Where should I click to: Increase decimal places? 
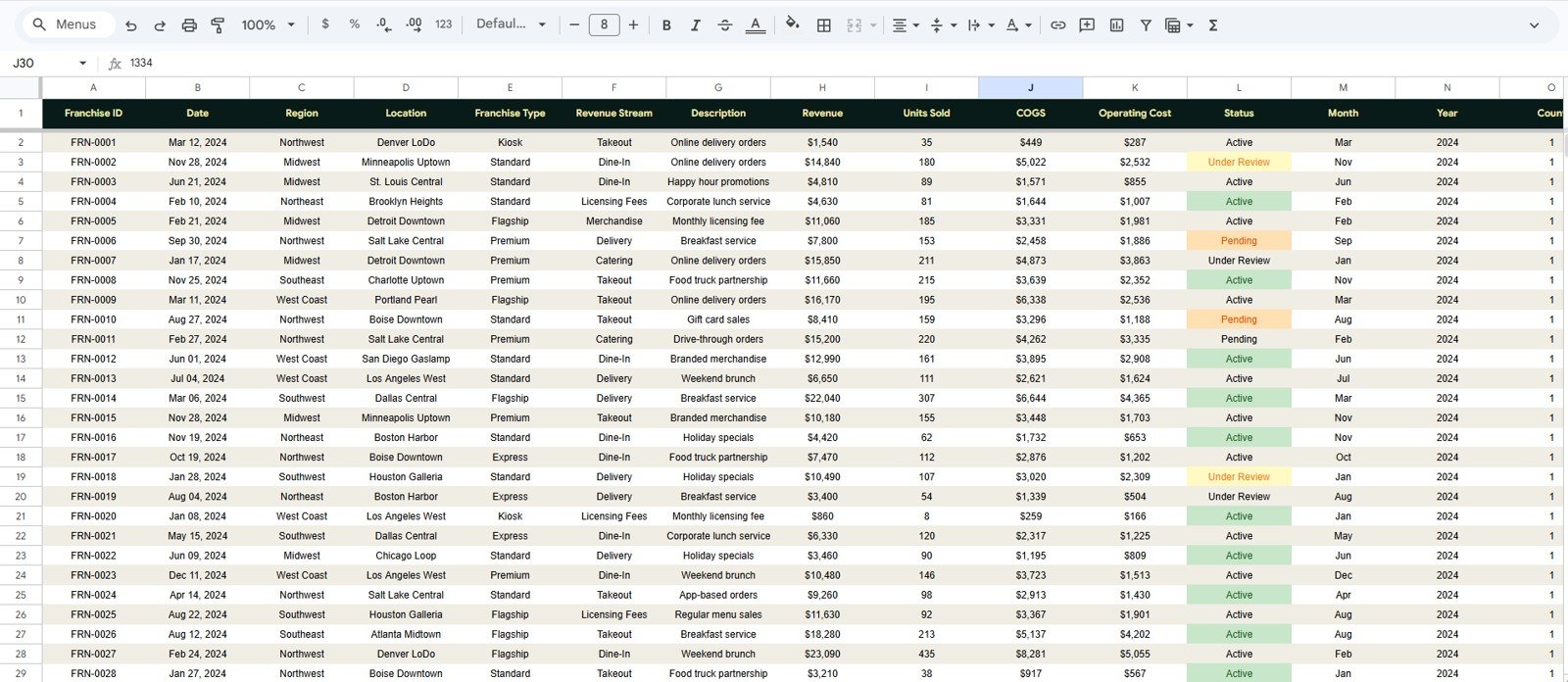coord(414,24)
